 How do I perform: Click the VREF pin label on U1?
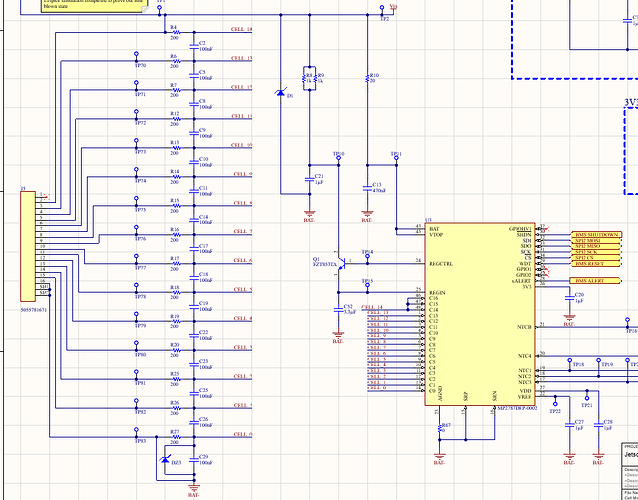(x=525, y=397)
